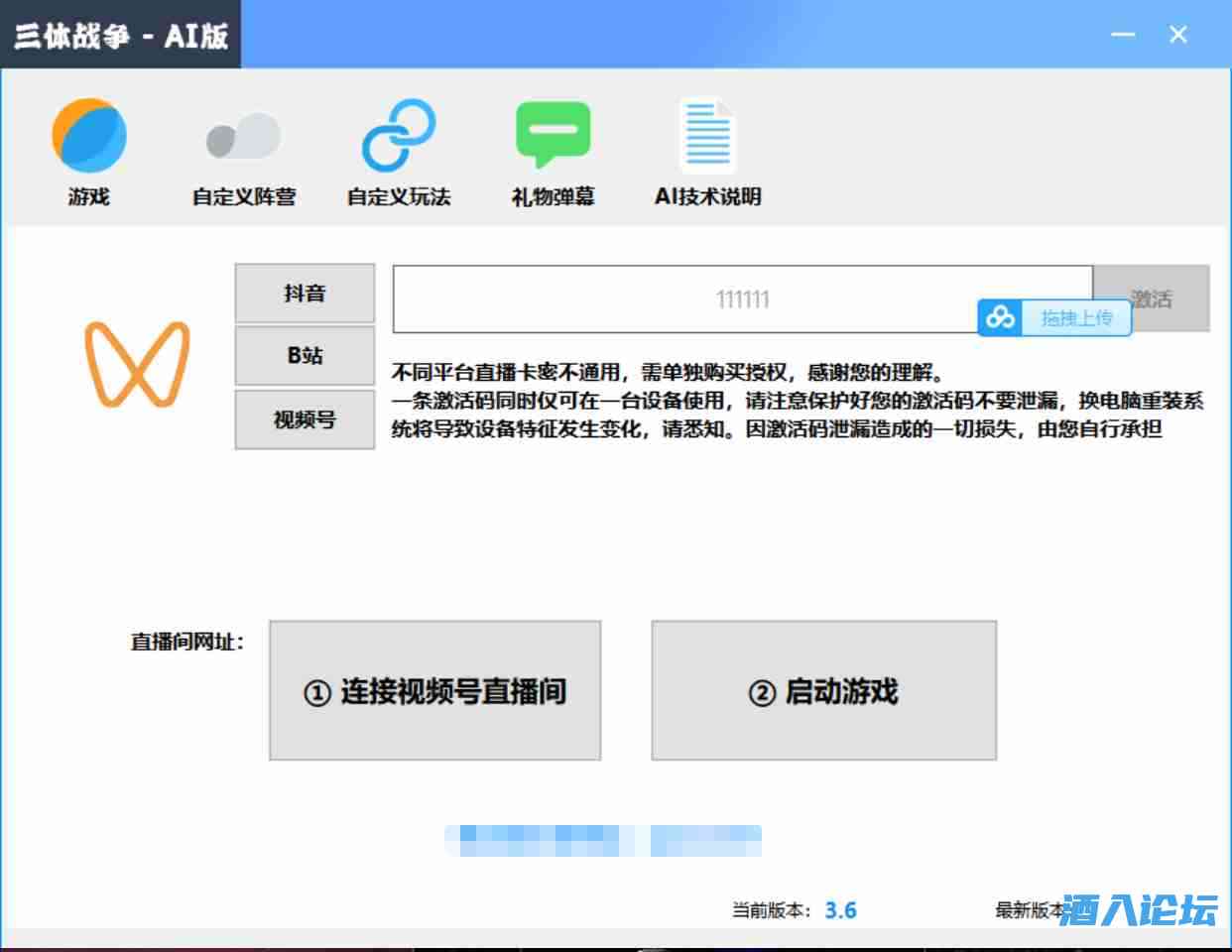Close the 三体战争 AI版 window
This screenshot has height=952, width=1232.
coord(1178,35)
